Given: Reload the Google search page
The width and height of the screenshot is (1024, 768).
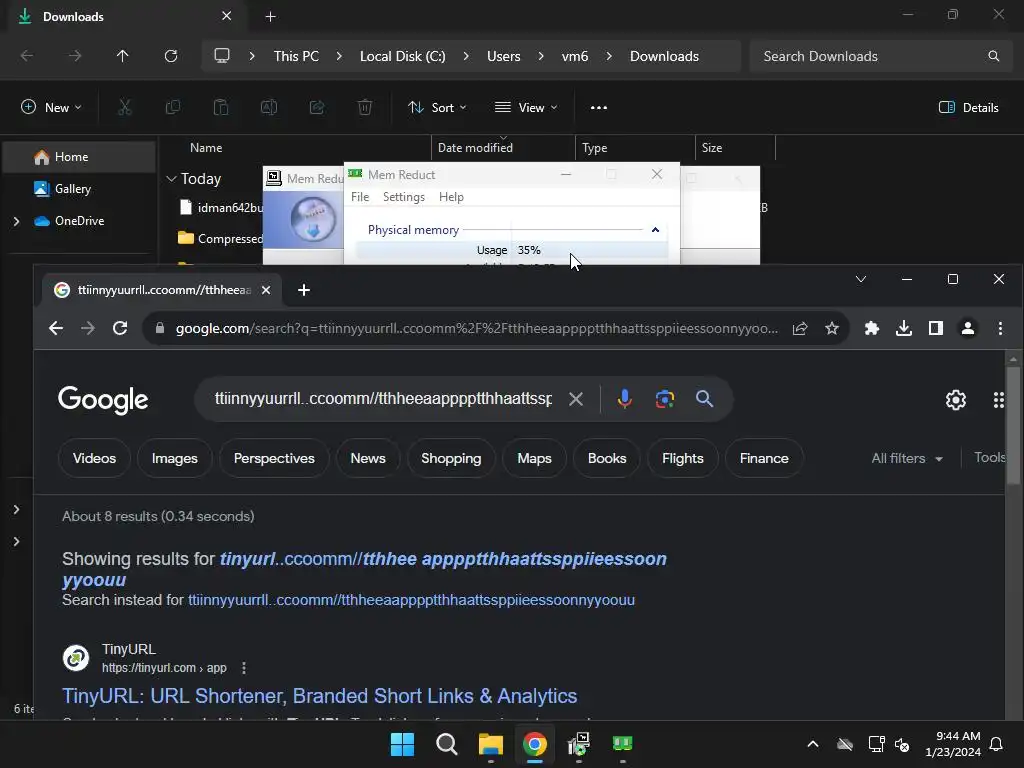Looking at the screenshot, I should pyautogui.click(x=120, y=328).
